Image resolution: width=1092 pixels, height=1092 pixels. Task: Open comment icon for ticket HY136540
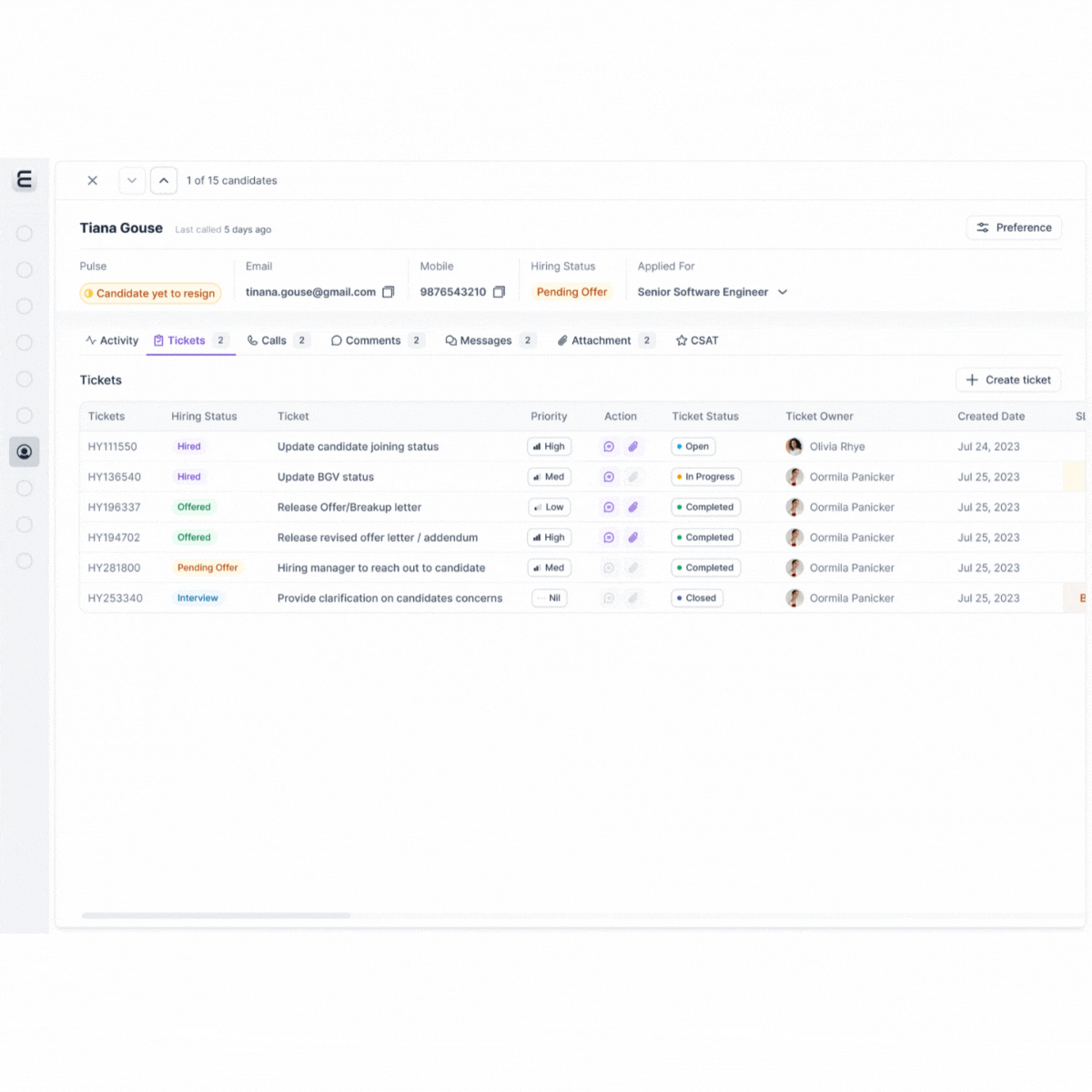tap(609, 477)
